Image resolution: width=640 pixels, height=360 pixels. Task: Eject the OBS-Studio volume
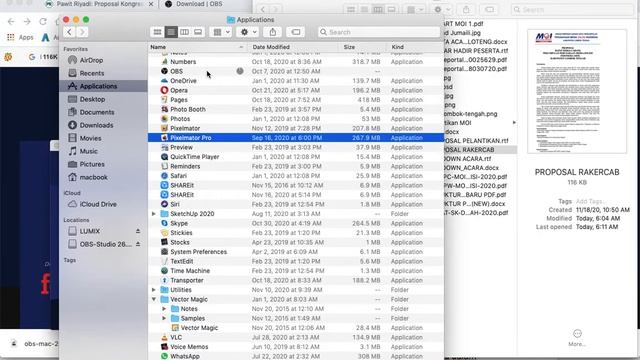[x=138, y=244]
